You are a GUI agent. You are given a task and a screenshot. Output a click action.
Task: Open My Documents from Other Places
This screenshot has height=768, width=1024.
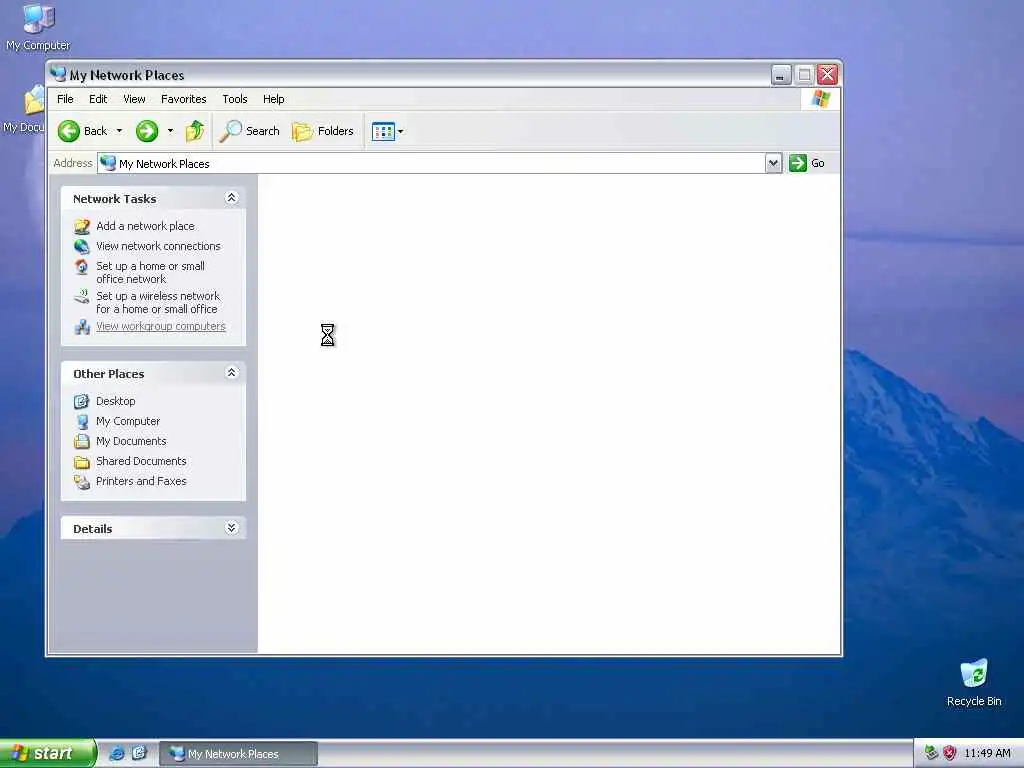tap(131, 441)
